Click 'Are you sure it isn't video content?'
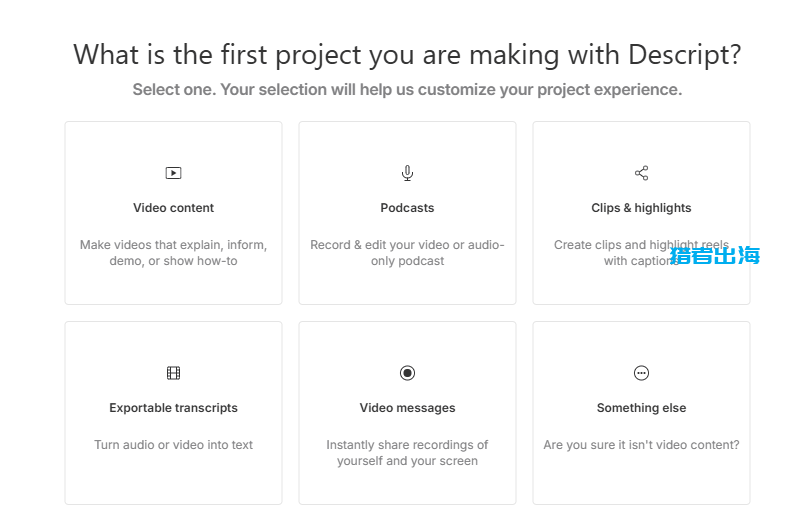 [641, 444]
